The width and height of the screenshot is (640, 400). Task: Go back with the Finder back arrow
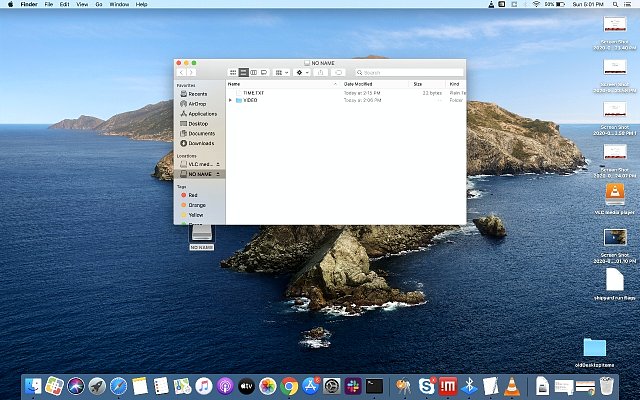coord(181,72)
